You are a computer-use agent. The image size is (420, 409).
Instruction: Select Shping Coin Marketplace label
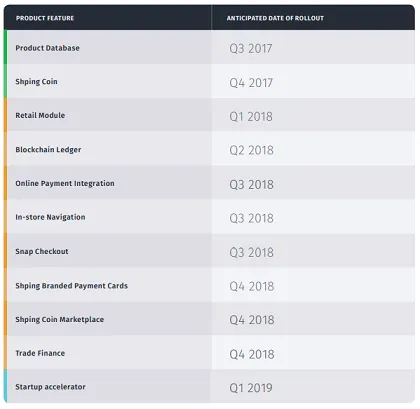tap(60, 319)
